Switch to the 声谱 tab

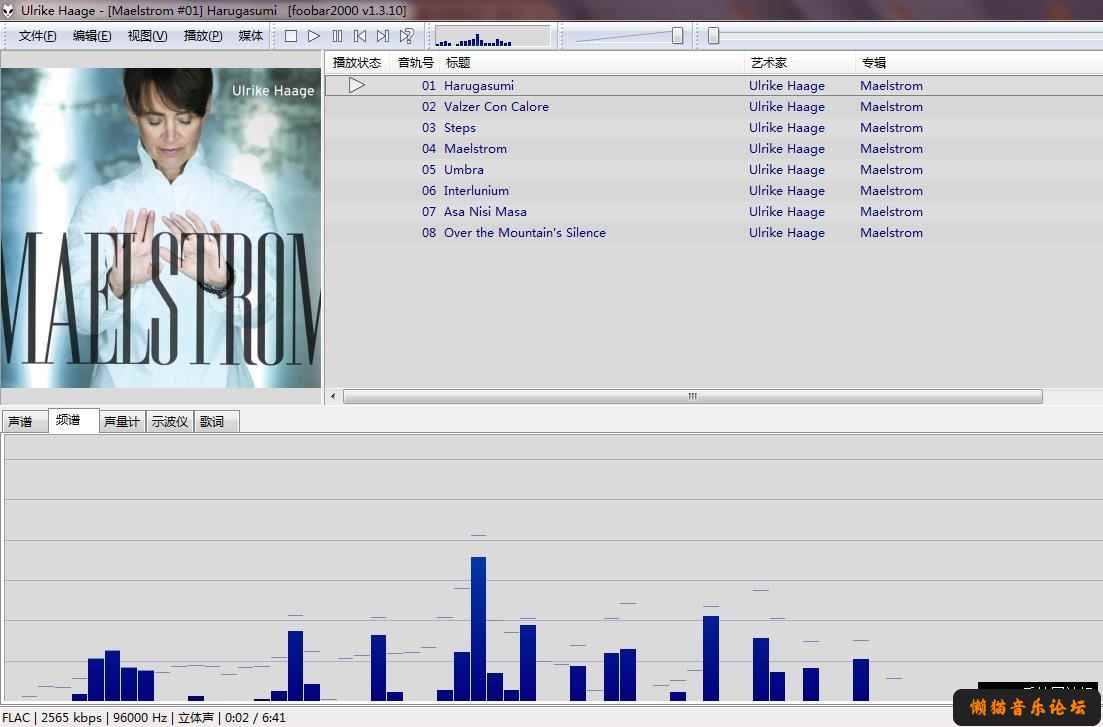coord(24,422)
